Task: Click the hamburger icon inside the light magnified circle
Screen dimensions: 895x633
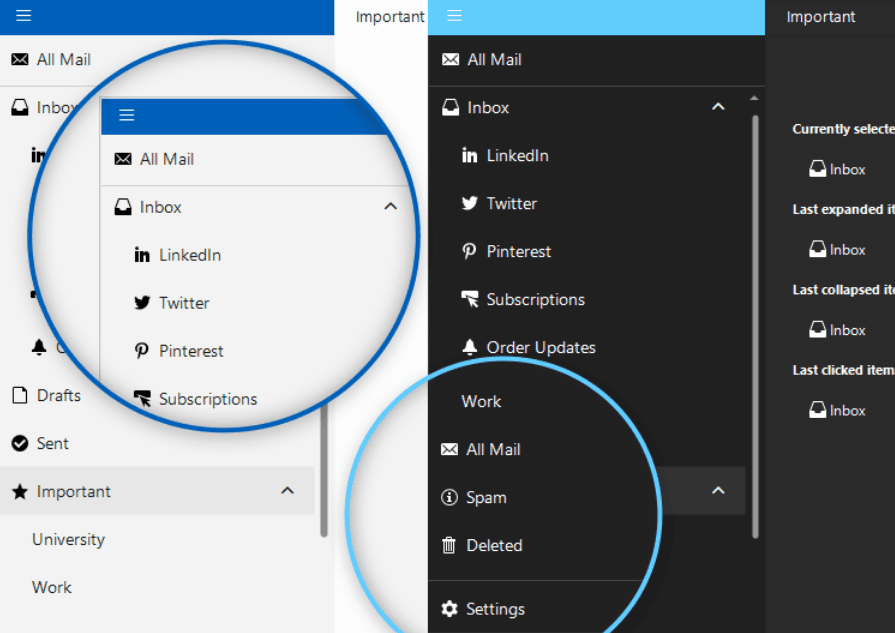Action: [127, 115]
